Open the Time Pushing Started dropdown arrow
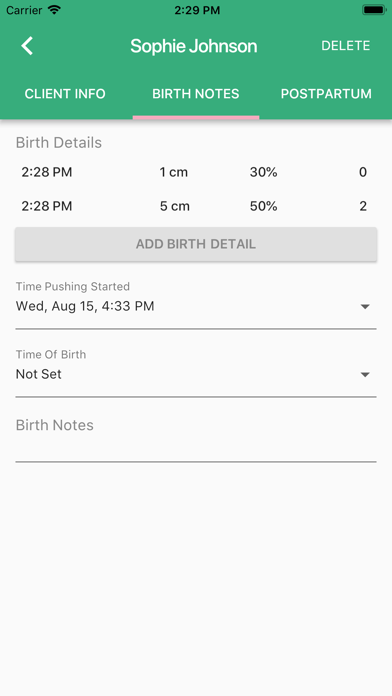 tap(365, 307)
